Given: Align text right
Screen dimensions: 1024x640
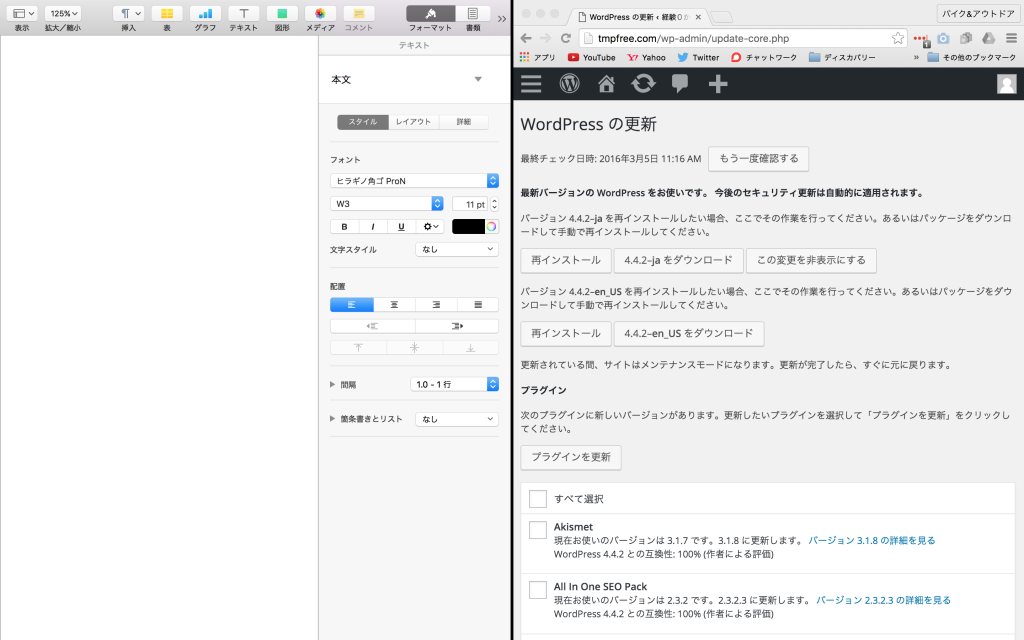Looking at the screenshot, I should click(436, 304).
